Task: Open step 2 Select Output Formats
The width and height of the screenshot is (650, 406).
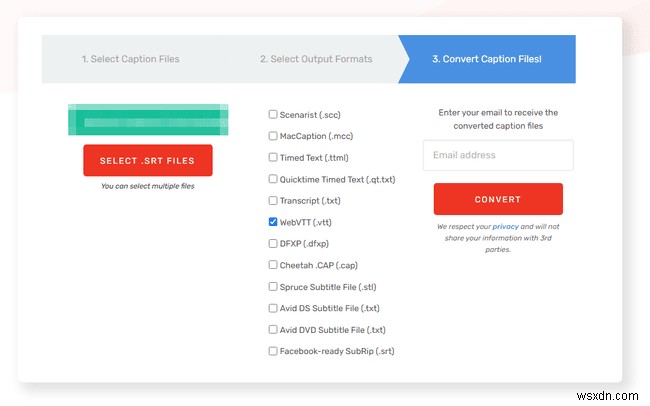Action: (x=315, y=59)
